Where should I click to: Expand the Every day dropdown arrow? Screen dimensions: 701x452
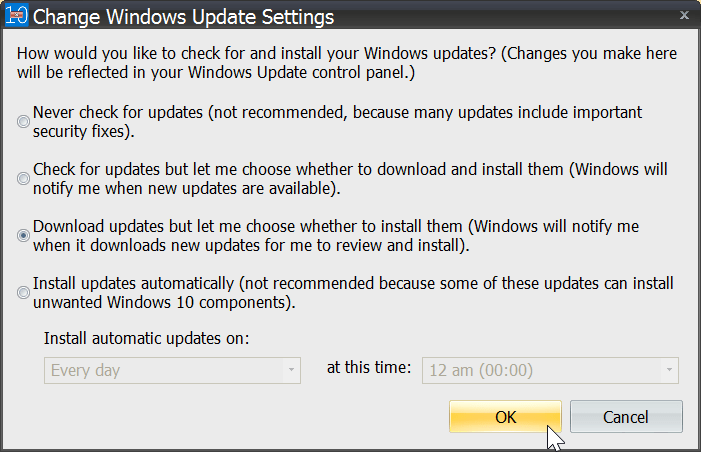[291, 370]
